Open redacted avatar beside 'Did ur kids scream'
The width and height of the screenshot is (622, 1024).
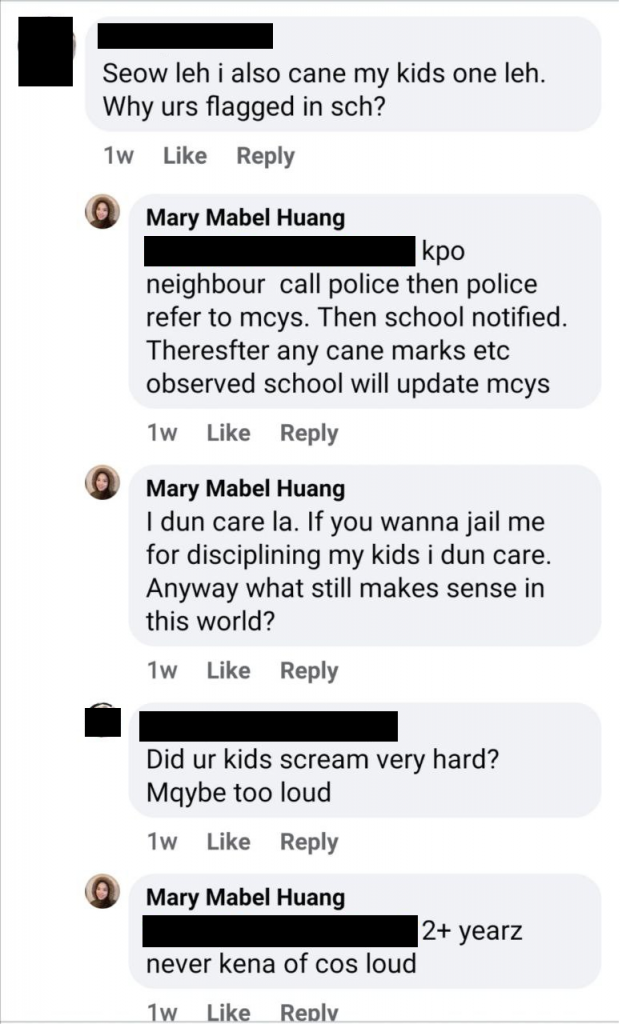point(103,720)
